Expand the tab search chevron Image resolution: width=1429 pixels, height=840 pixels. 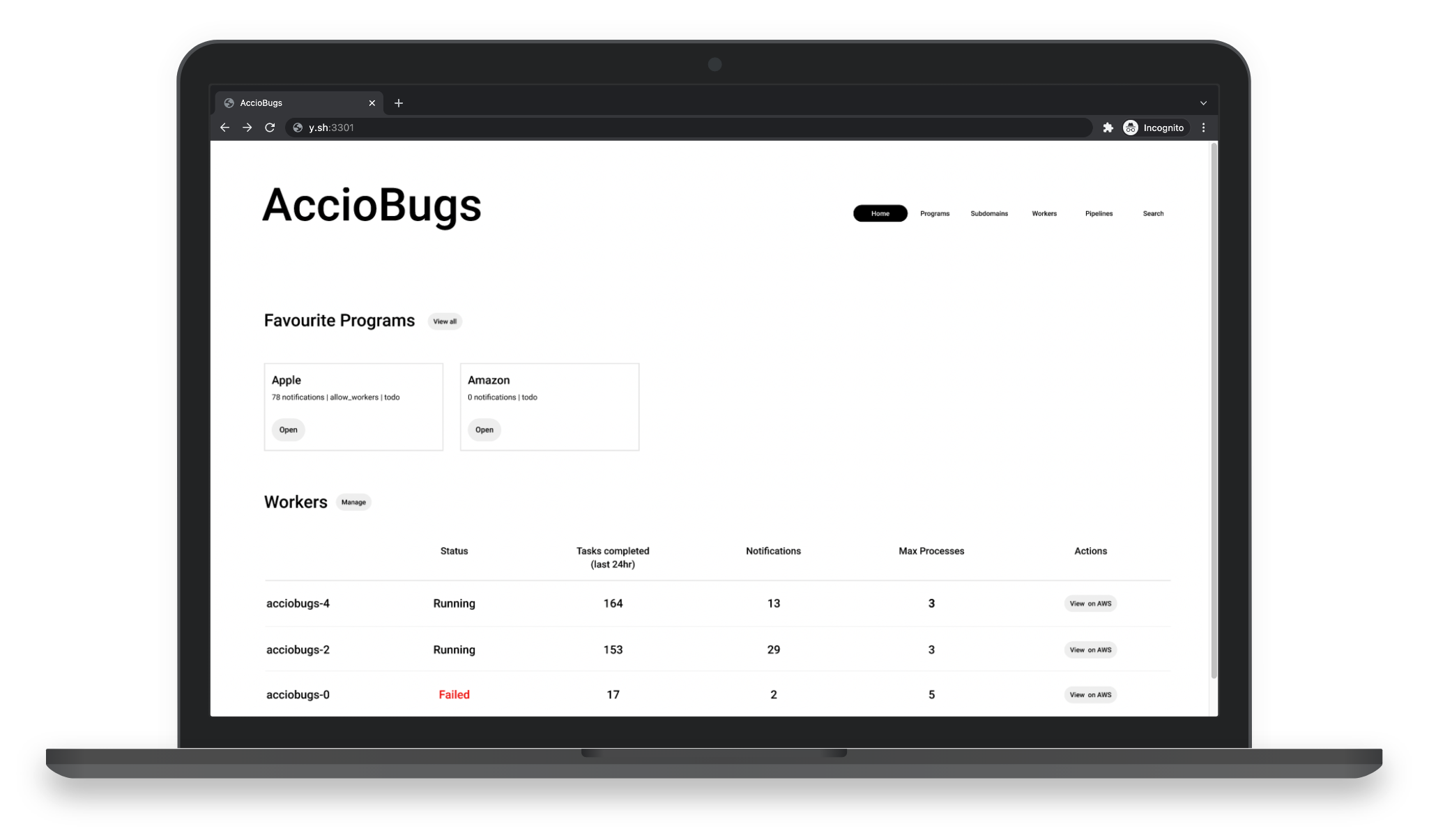(1203, 103)
